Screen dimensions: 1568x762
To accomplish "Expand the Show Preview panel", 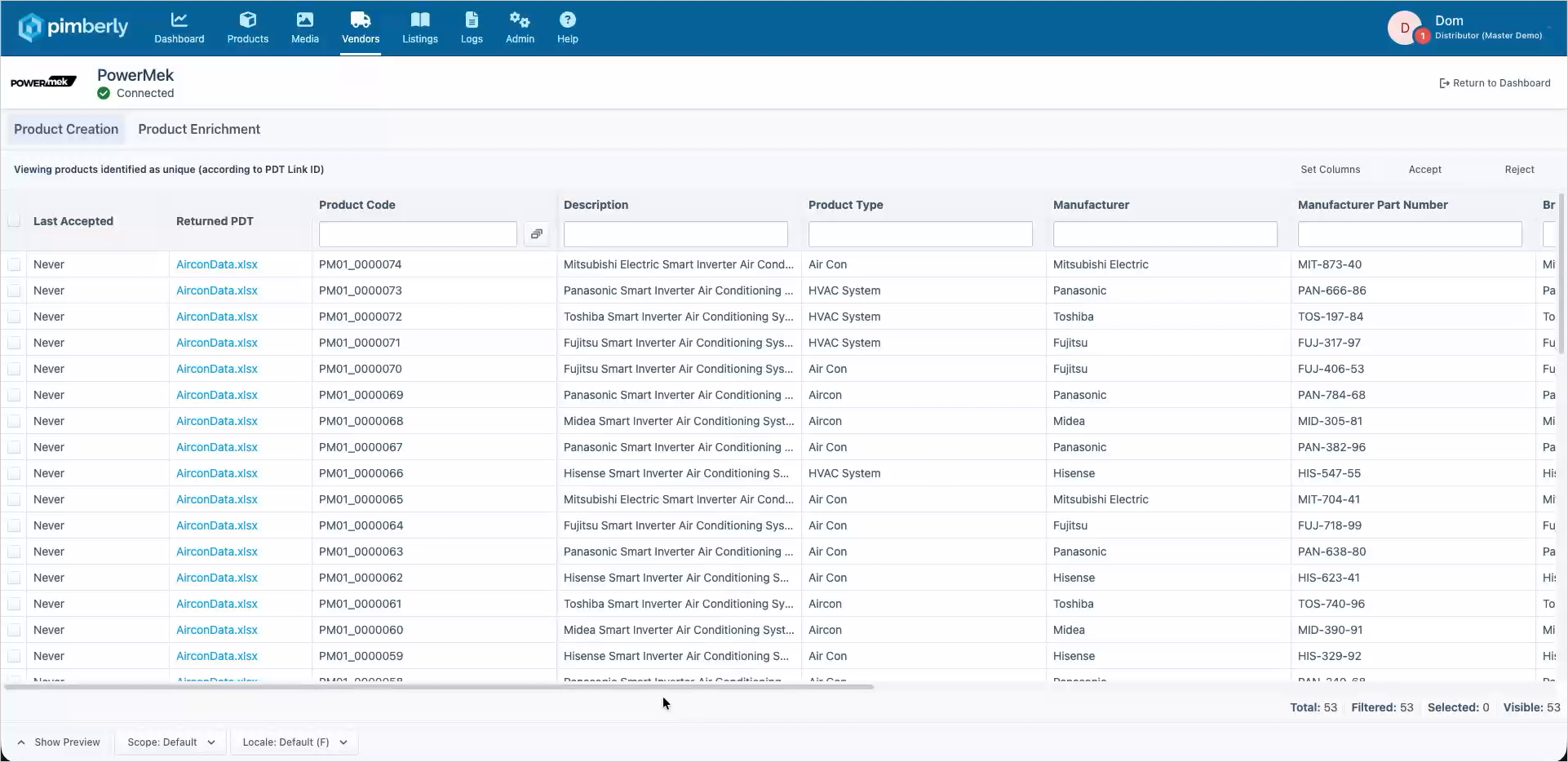I will [x=58, y=742].
